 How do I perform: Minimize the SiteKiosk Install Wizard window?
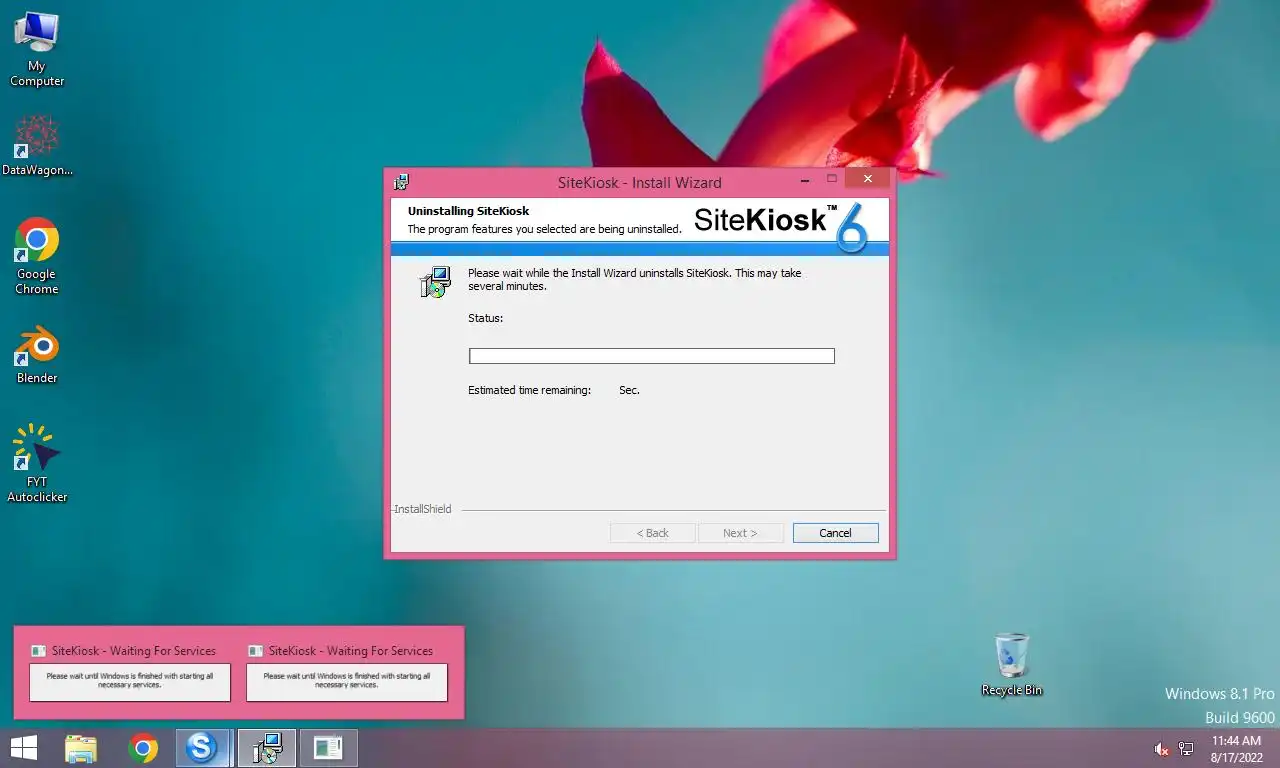click(x=806, y=179)
